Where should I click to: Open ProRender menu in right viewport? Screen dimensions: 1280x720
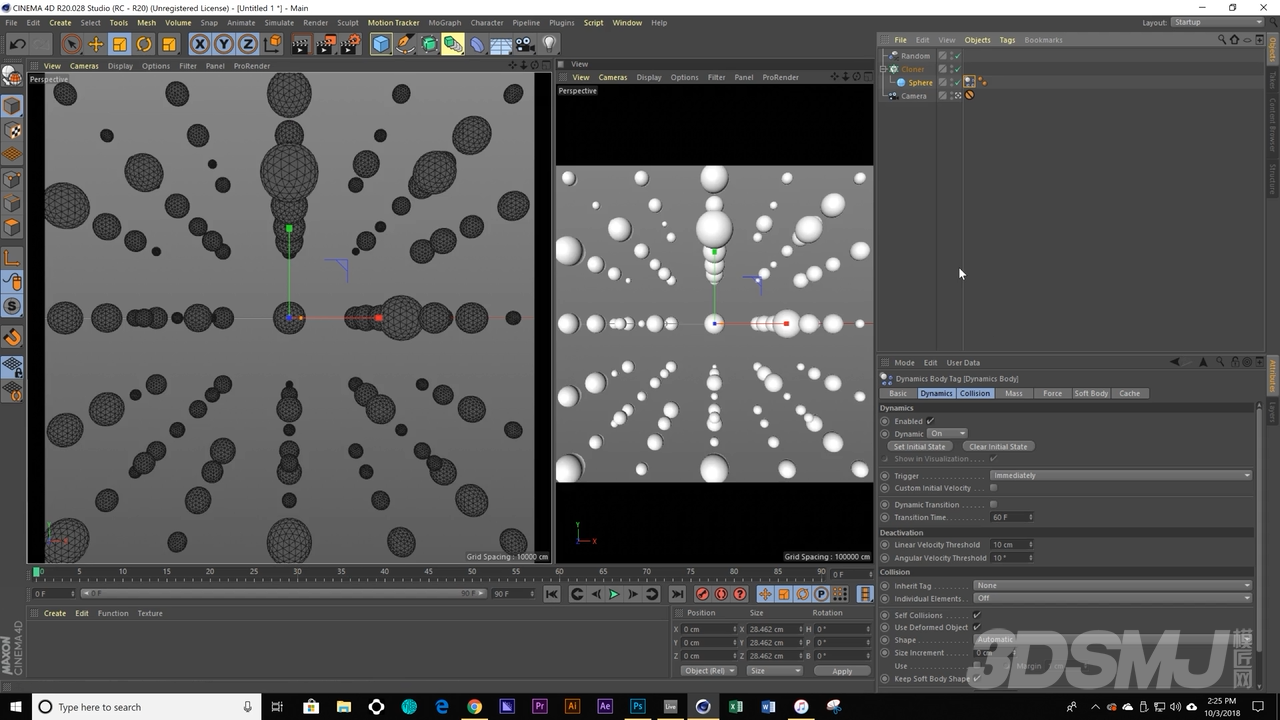(780, 77)
